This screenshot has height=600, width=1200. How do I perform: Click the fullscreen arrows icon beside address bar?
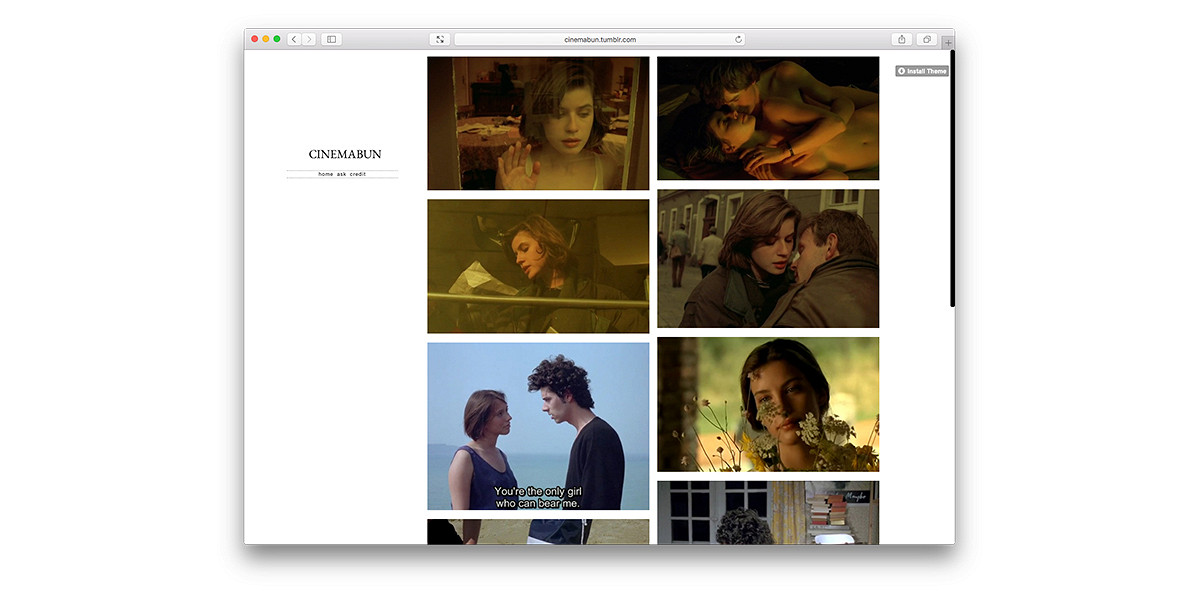click(x=440, y=39)
